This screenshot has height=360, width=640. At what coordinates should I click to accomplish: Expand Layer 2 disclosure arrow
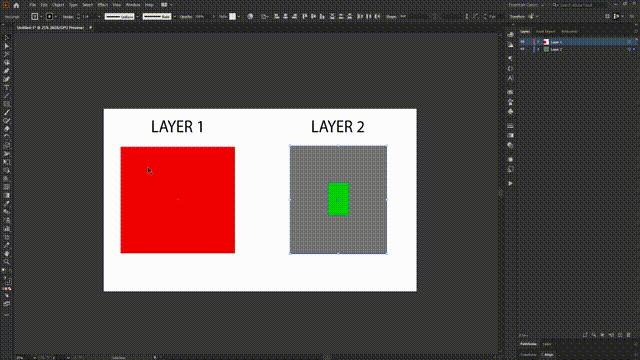[538, 49]
